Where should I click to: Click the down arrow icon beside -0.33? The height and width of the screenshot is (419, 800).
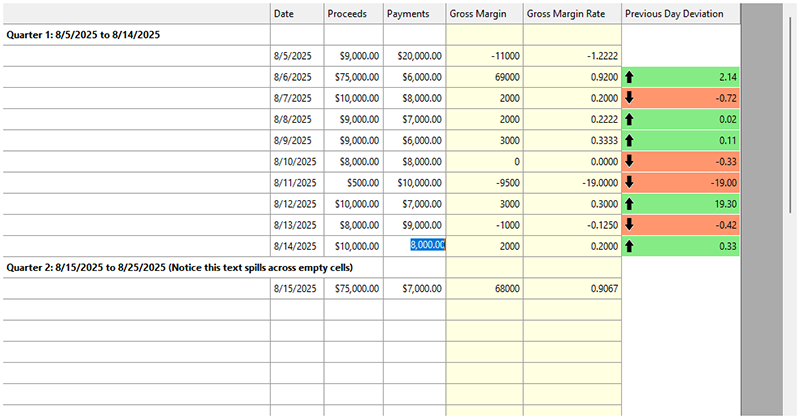[629, 161]
